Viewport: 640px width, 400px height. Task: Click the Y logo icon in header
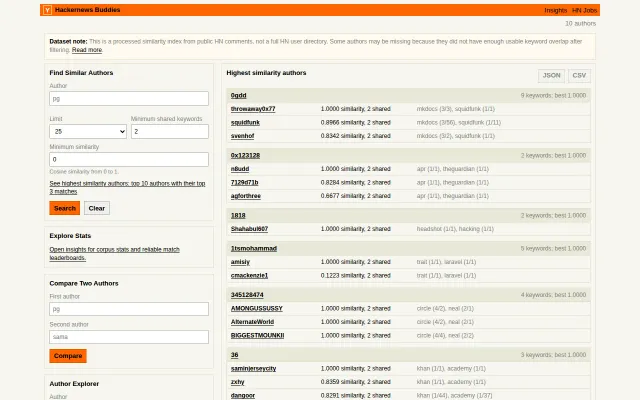[47, 10]
